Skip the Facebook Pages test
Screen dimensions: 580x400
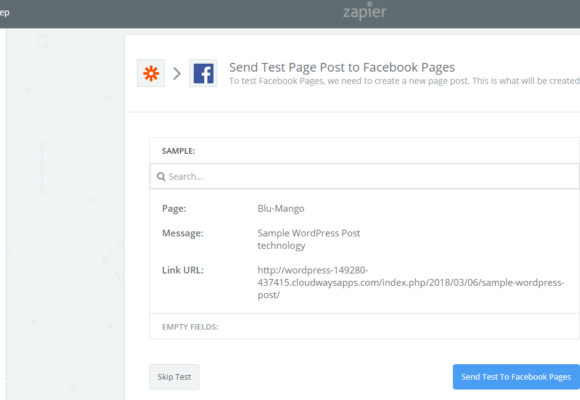coord(174,377)
